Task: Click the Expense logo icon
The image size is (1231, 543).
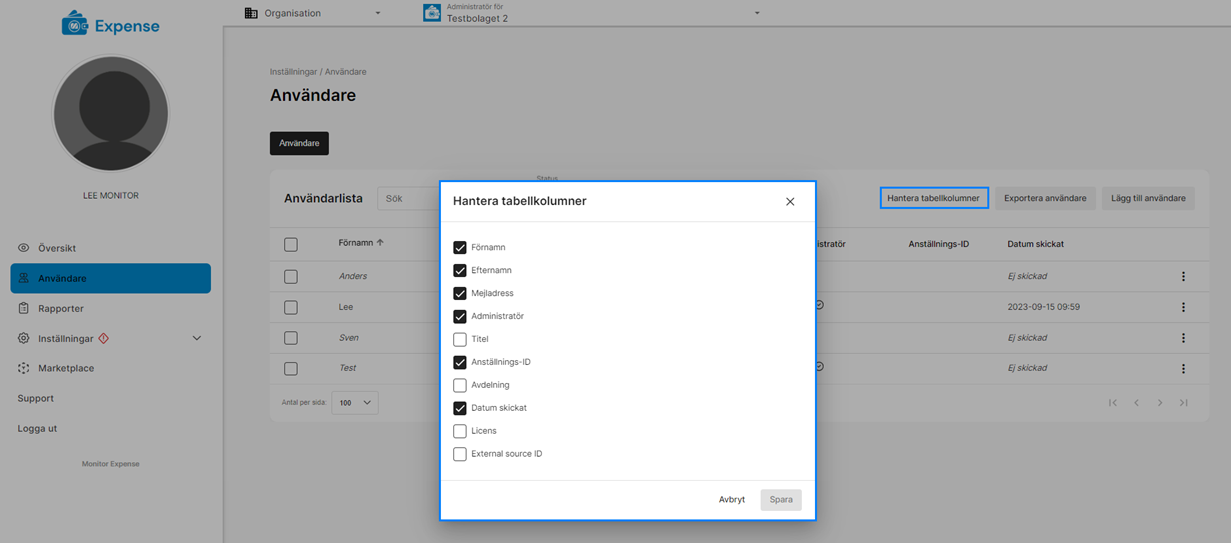Action: point(75,24)
